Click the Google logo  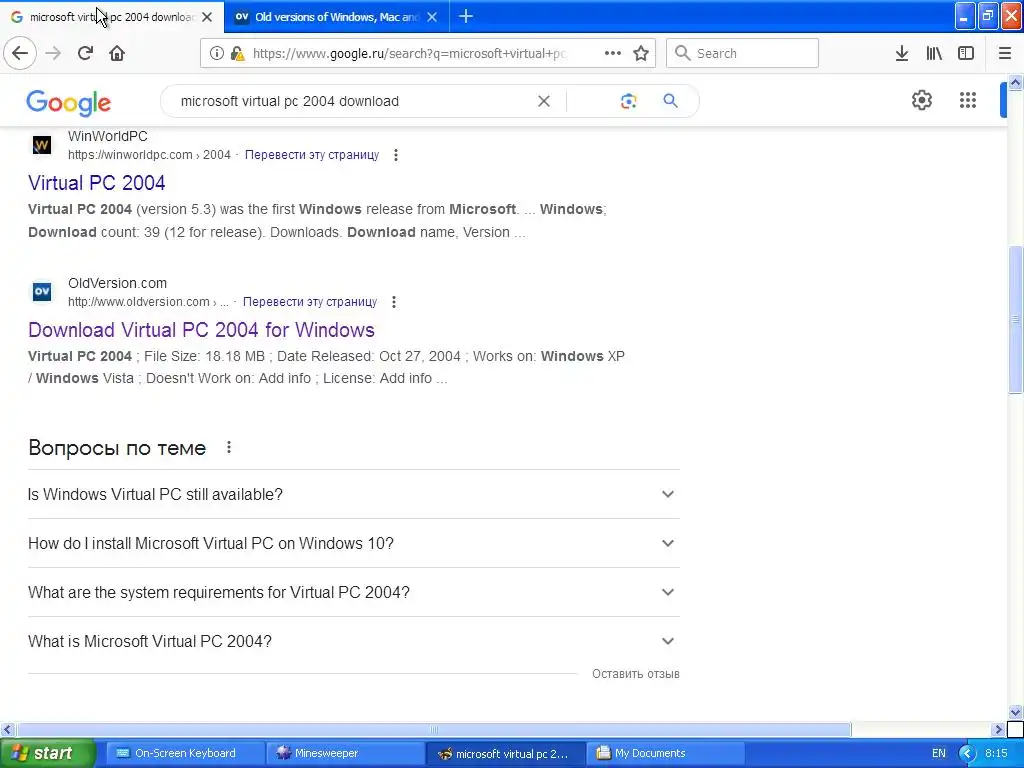(69, 103)
